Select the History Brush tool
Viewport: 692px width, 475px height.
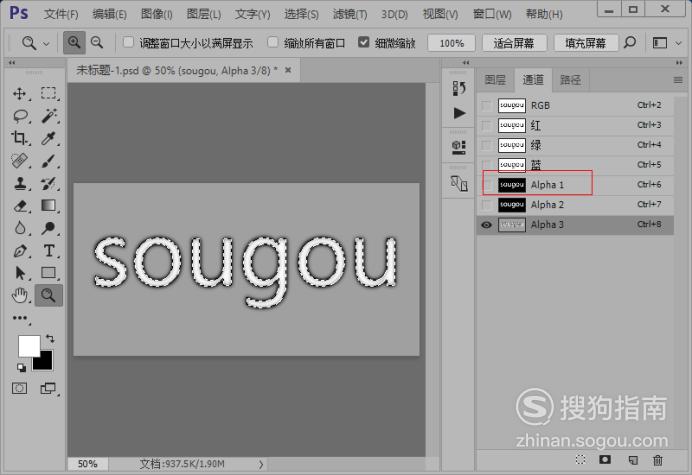(x=49, y=183)
